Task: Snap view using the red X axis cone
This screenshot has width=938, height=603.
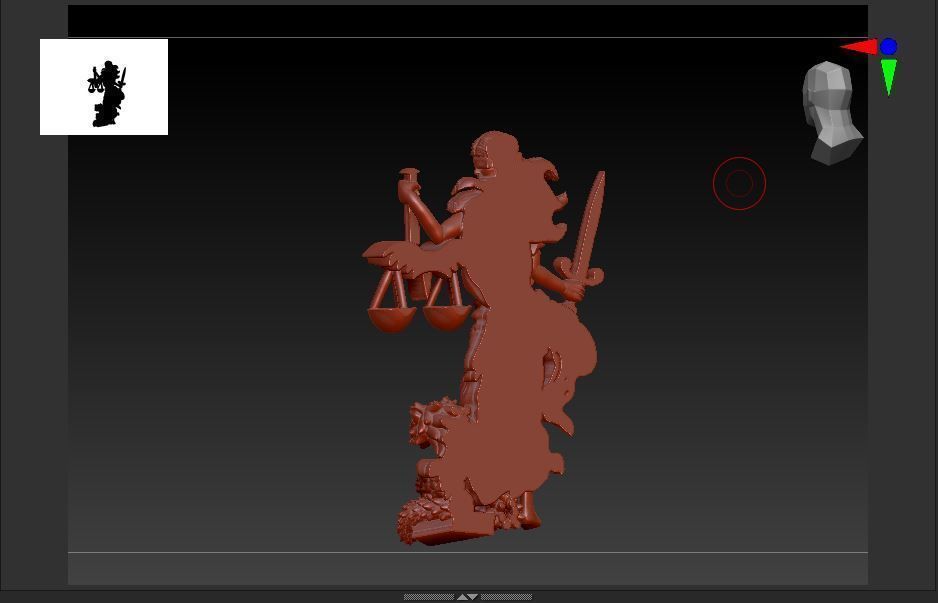Action: 859,47
